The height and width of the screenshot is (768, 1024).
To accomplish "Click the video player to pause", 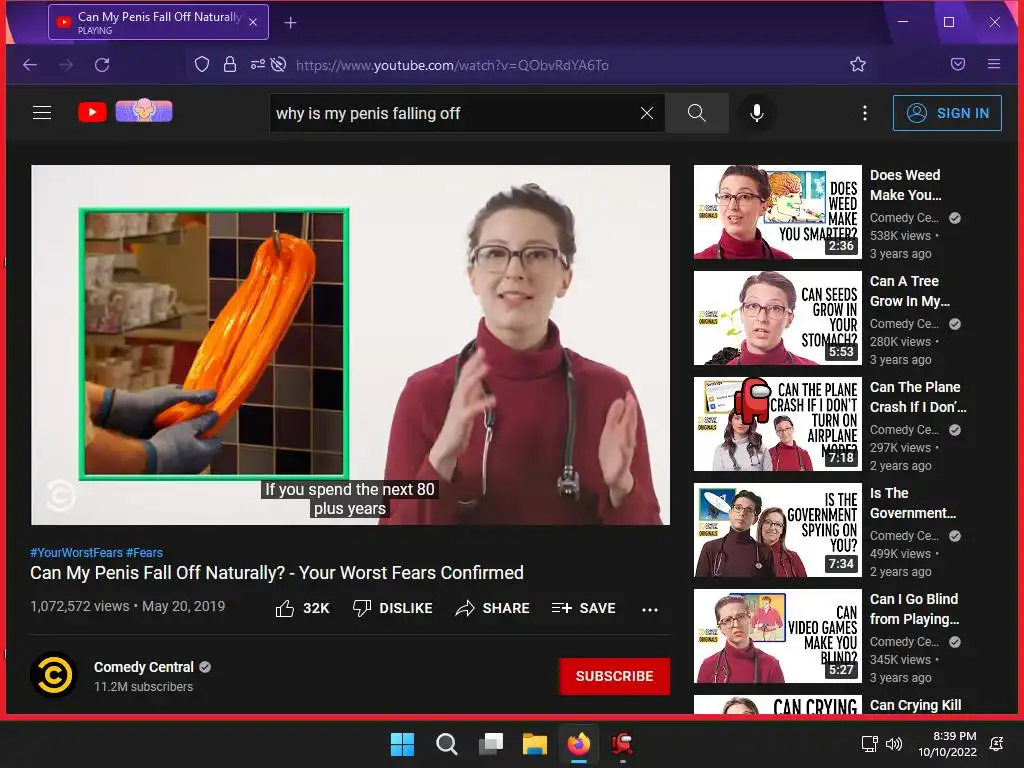I will tap(351, 345).
